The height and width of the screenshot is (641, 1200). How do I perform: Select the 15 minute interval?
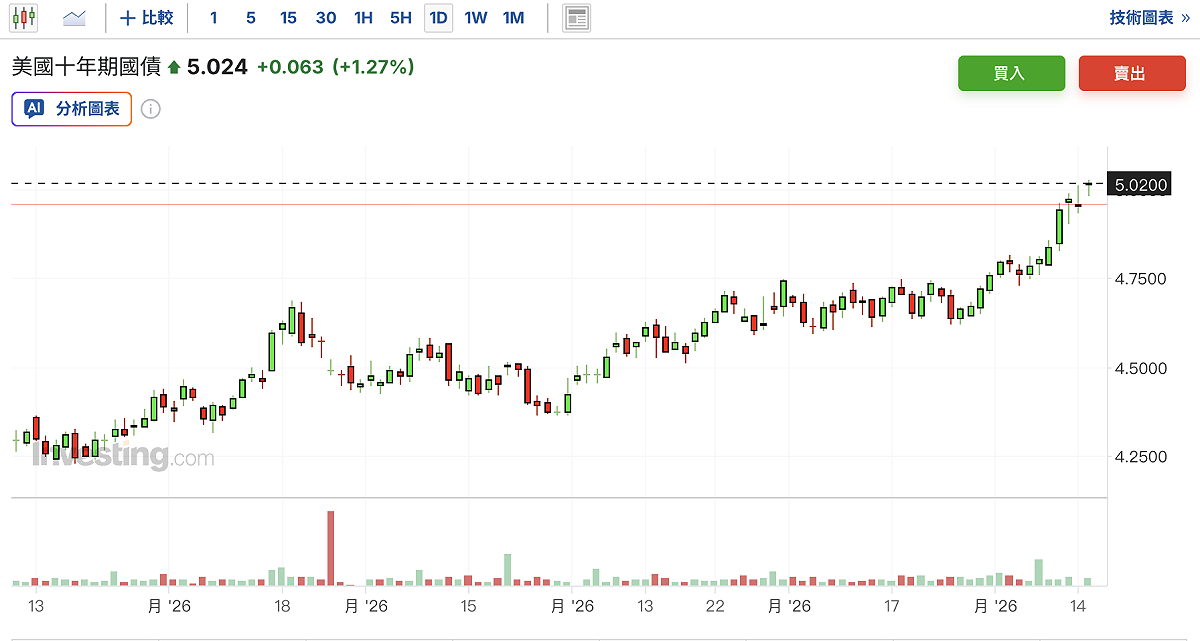tap(288, 18)
